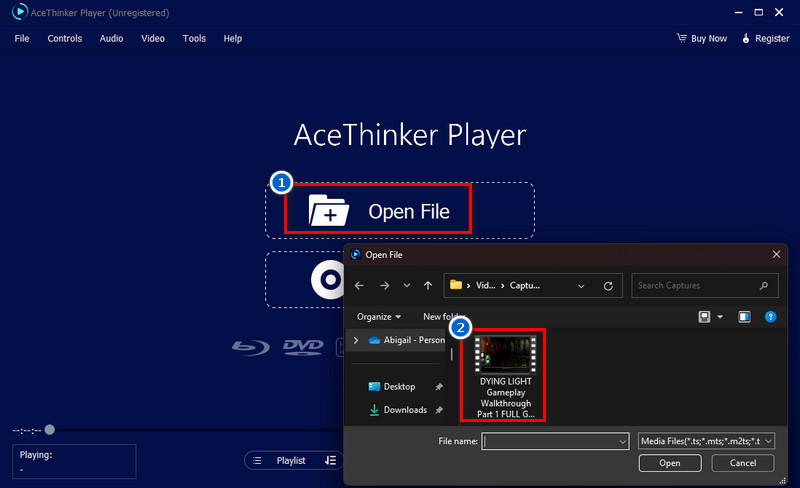
Task: Click the AceThinker Player logo icon in title bar
Action: coord(19,12)
